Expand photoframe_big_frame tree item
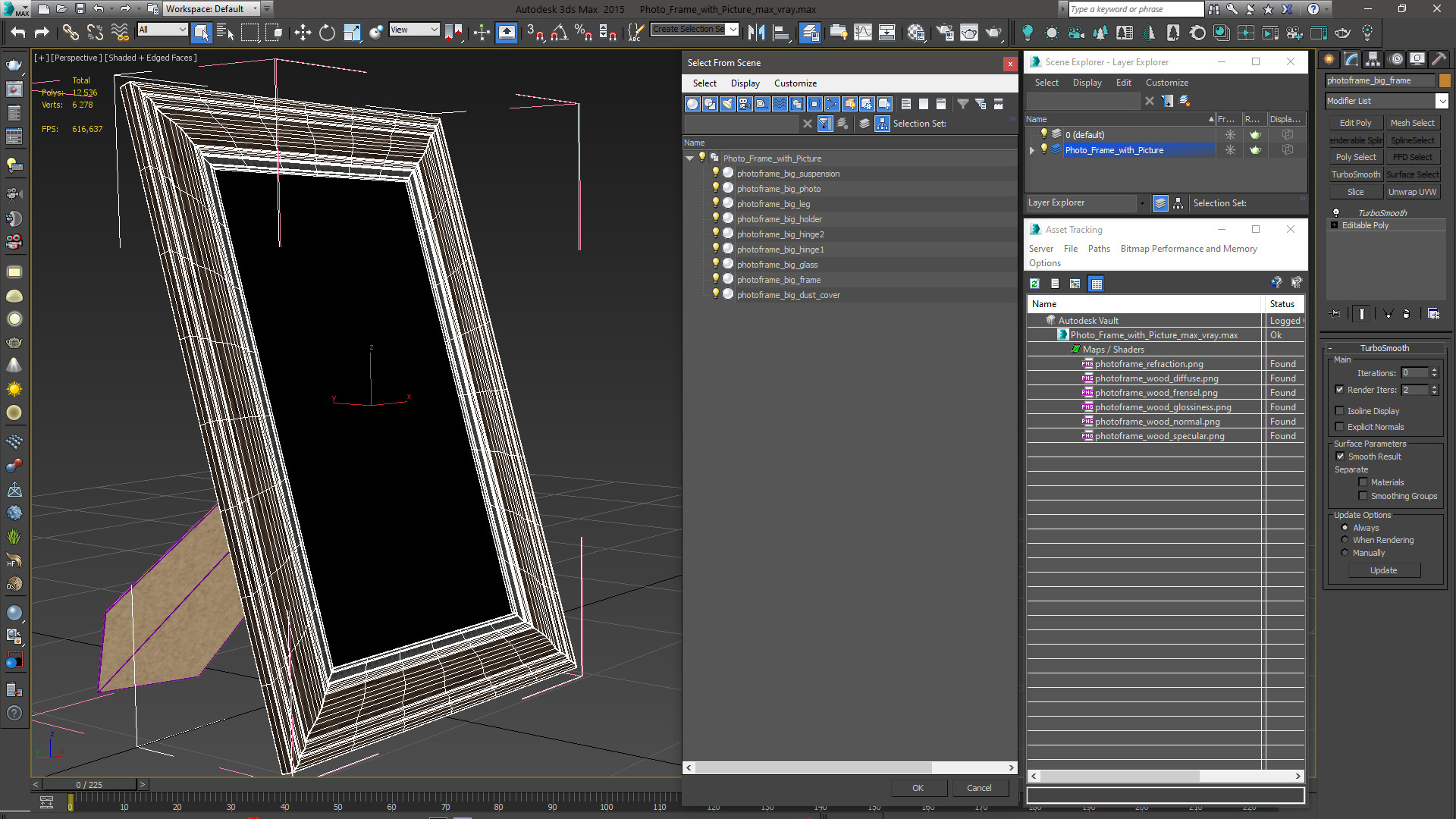 coord(700,279)
